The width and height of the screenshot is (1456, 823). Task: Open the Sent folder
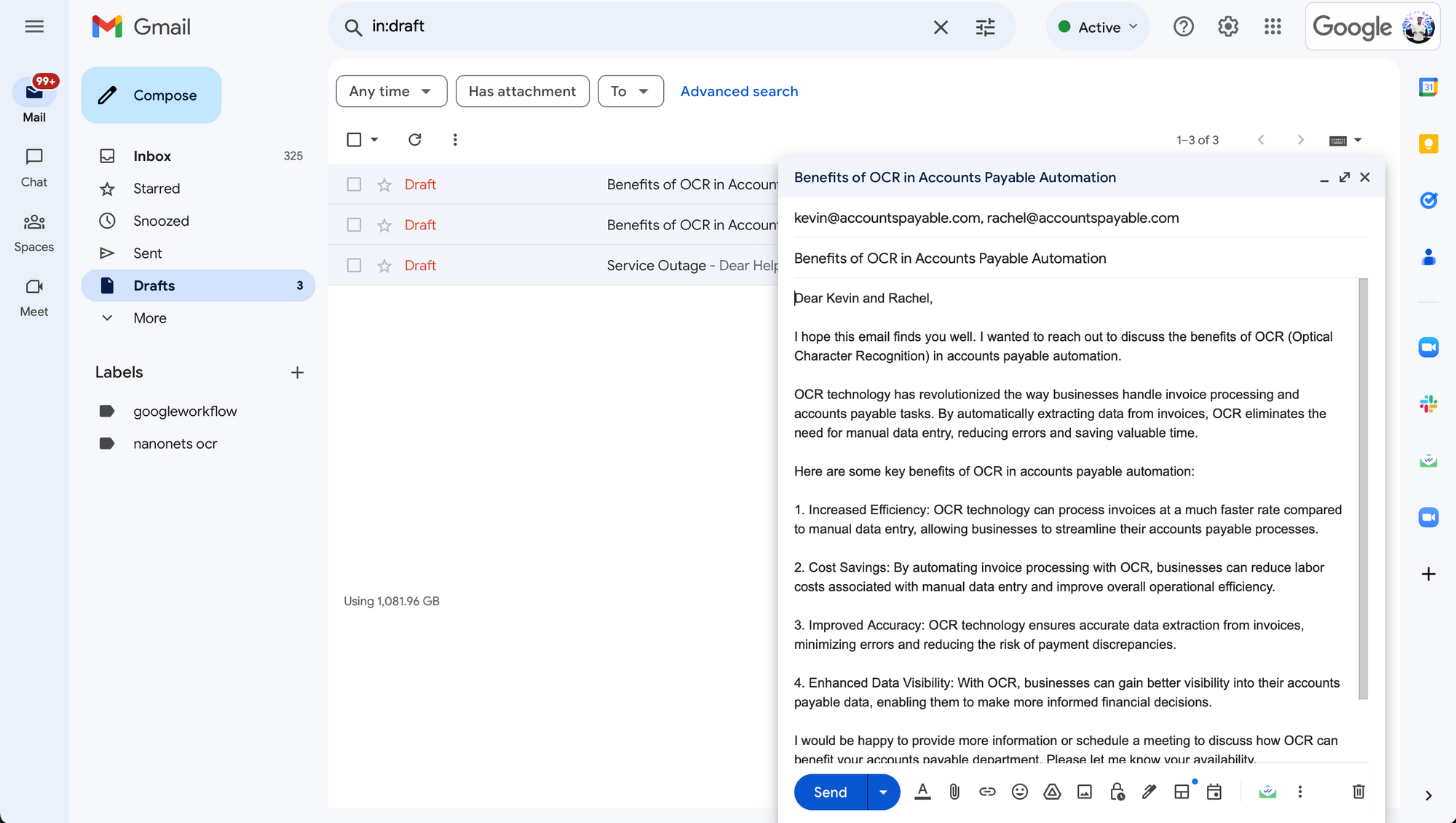click(x=148, y=253)
